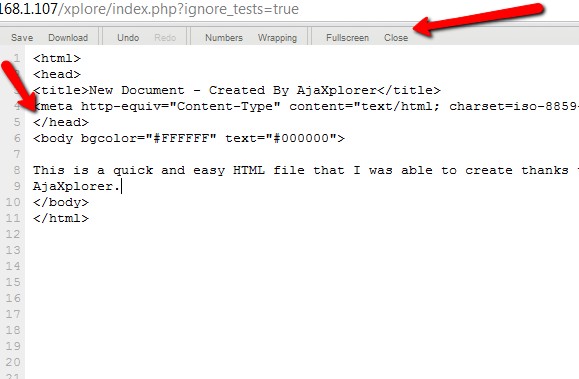Viewport: 579px width, 379px height.
Task: Click the </html> closing tag
Action: tap(61, 218)
